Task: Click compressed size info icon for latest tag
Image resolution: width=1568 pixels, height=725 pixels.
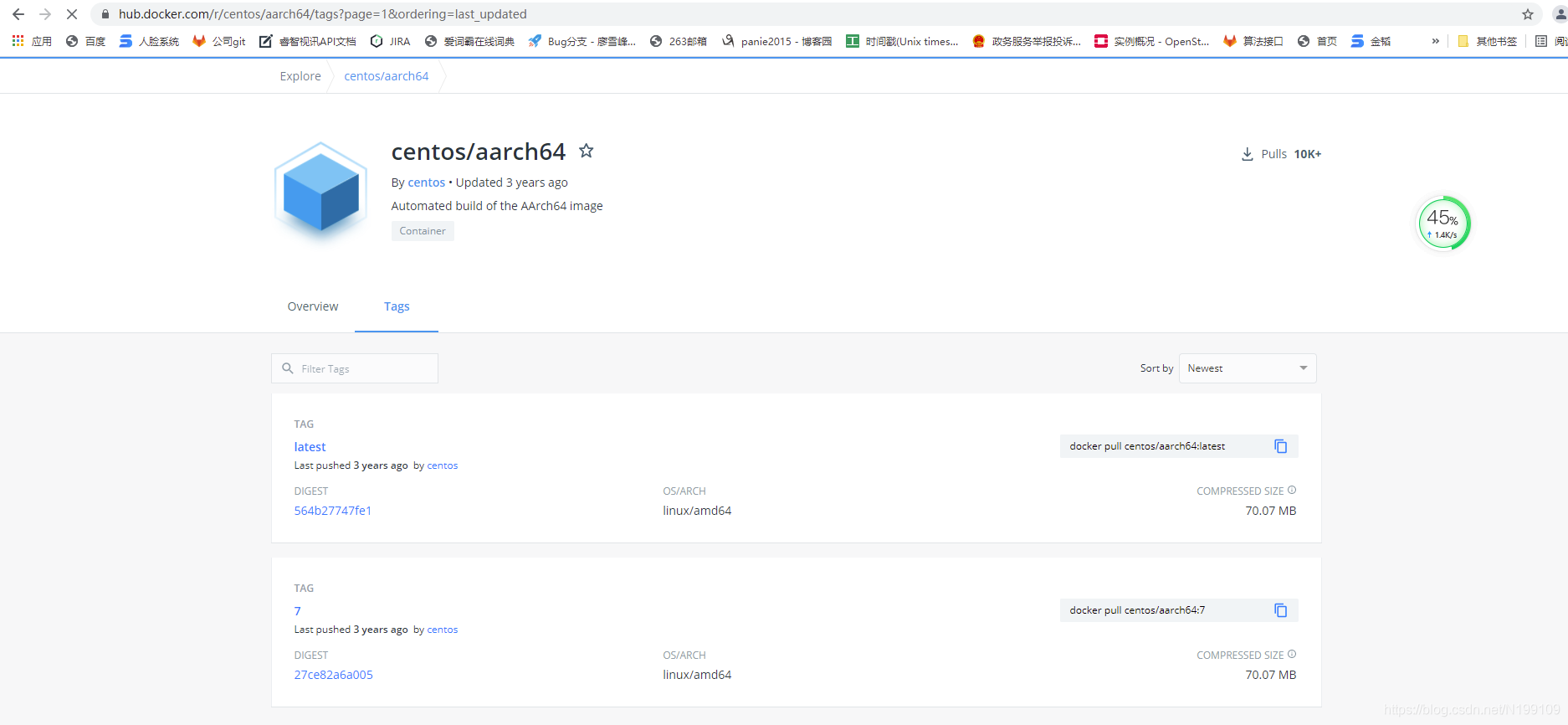Action: tap(1292, 491)
